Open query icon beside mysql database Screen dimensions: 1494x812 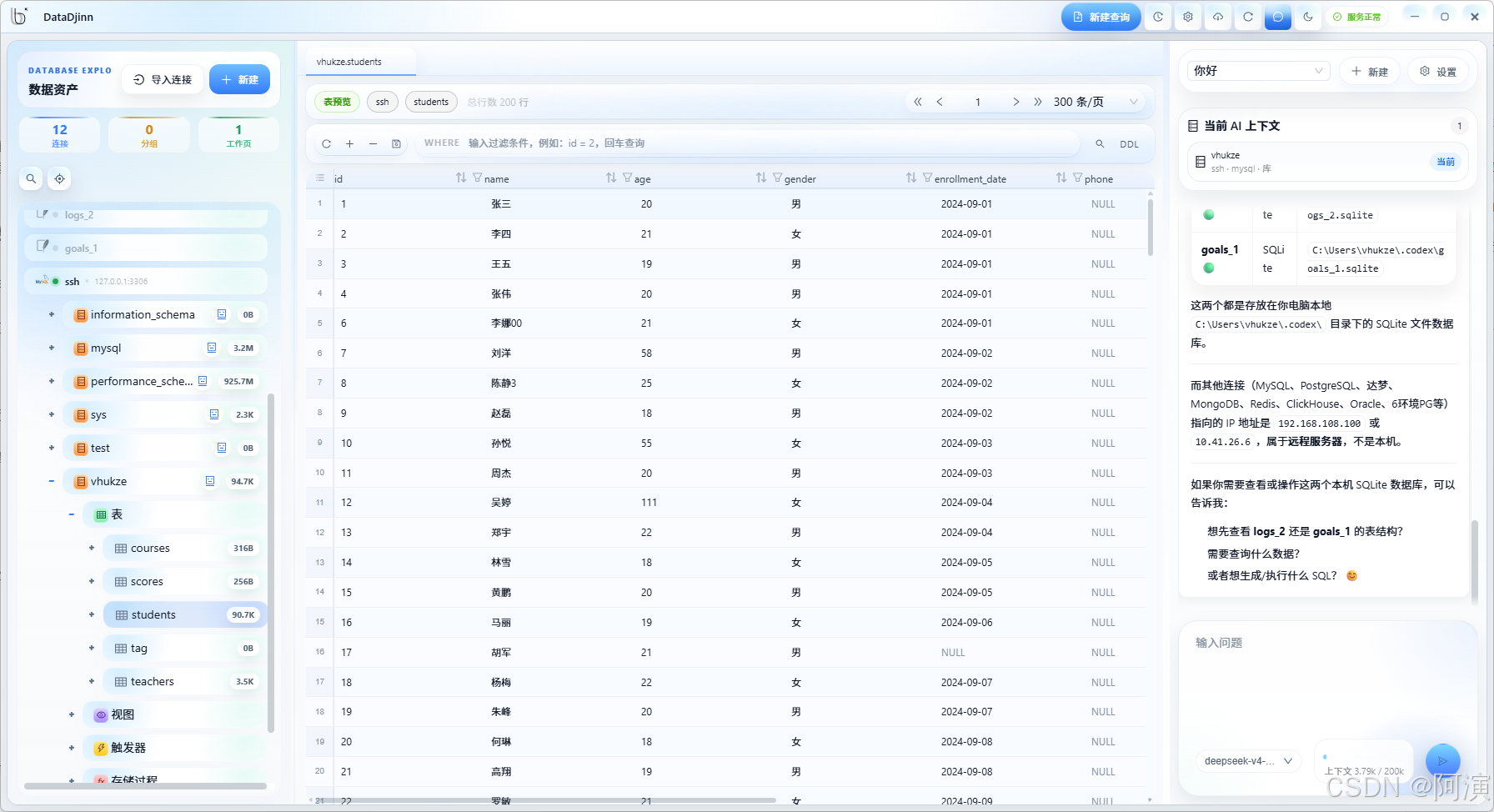212,348
